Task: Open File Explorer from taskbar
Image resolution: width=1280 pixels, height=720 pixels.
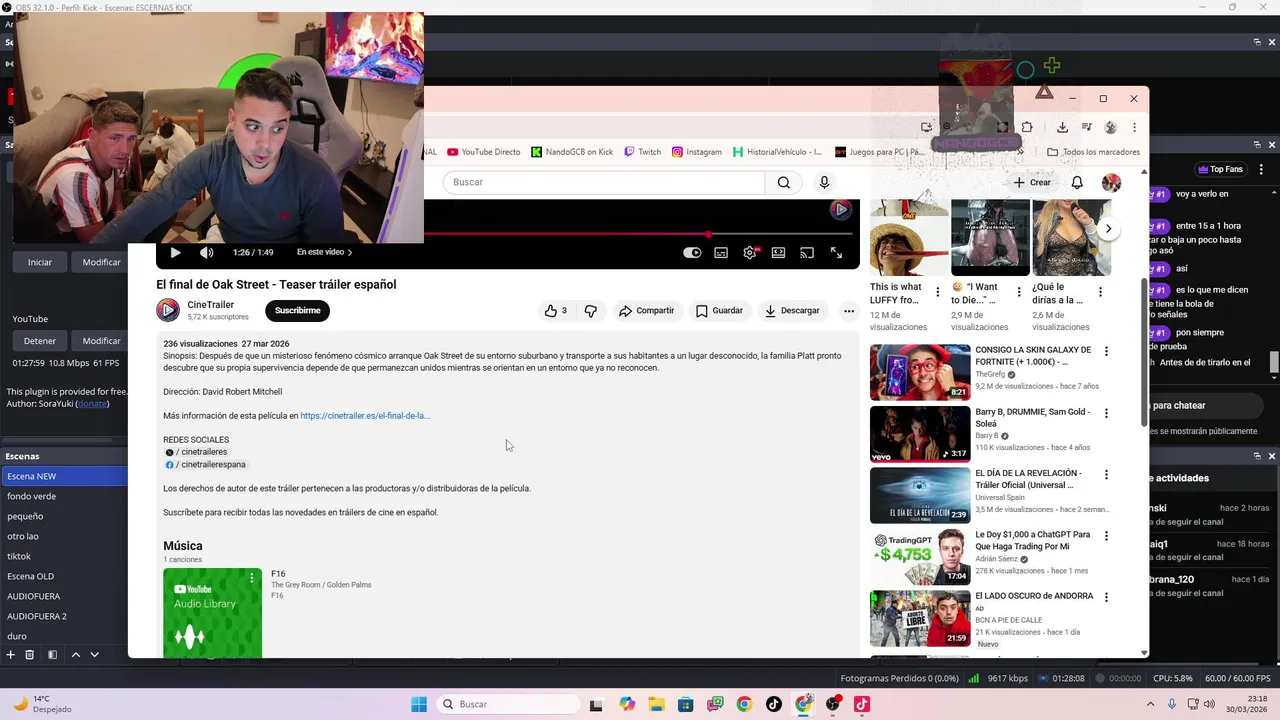Action: click(x=656, y=704)
